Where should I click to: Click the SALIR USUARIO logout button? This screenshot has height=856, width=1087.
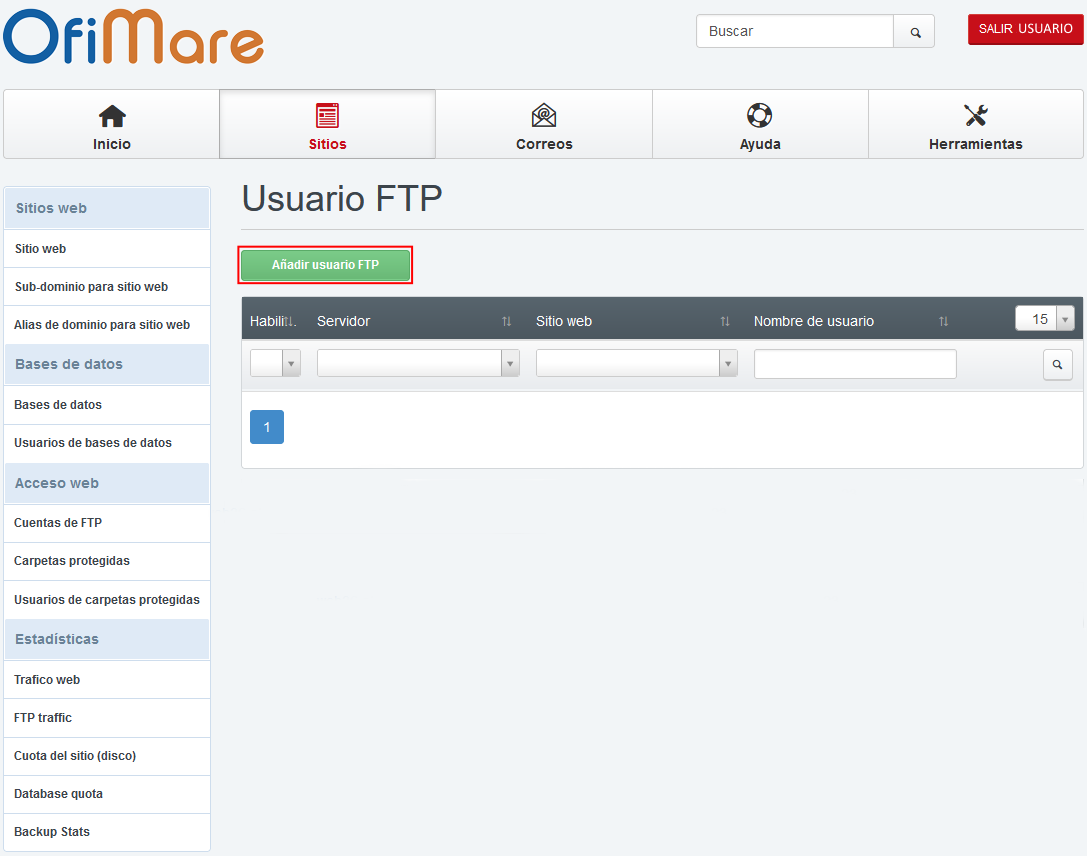pyautogui.click(x=1025, y=29)
